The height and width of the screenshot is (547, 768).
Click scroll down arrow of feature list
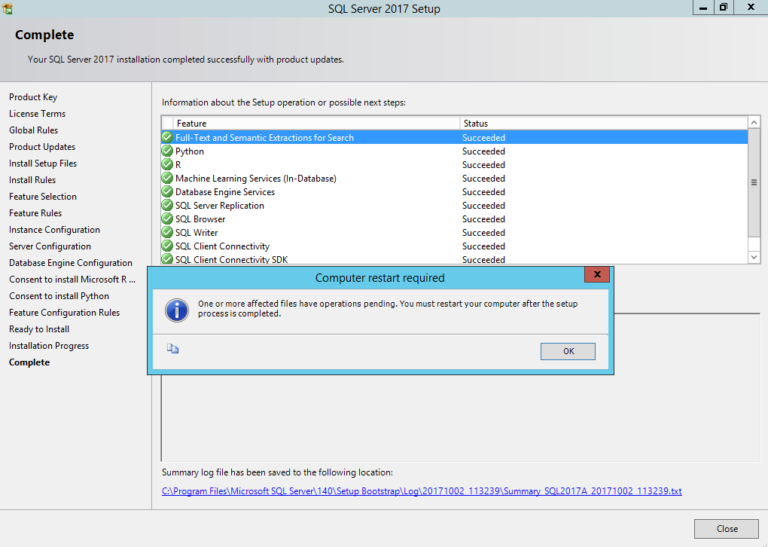pos(754,257)
